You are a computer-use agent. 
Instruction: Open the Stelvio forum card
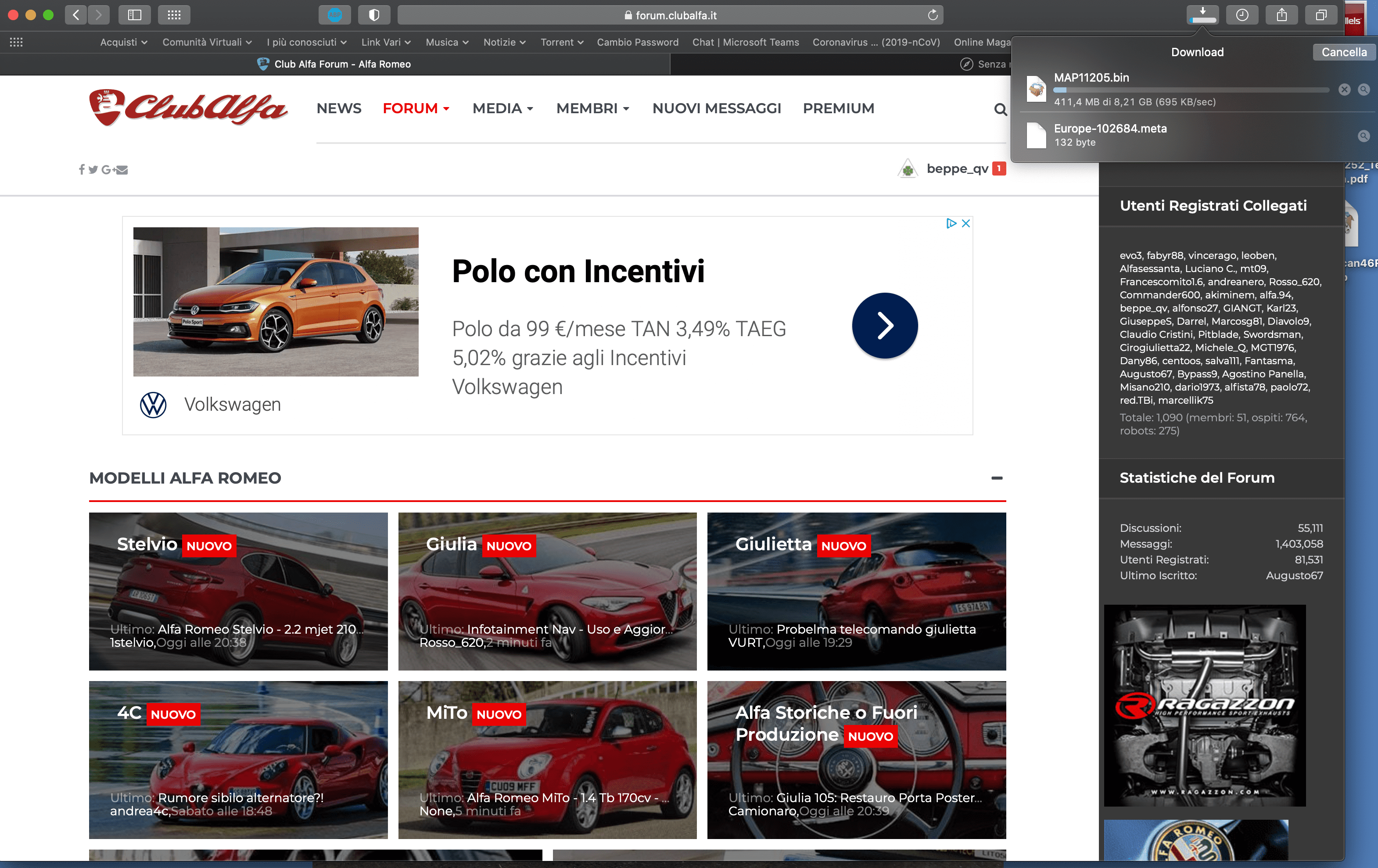coord(238,591)
